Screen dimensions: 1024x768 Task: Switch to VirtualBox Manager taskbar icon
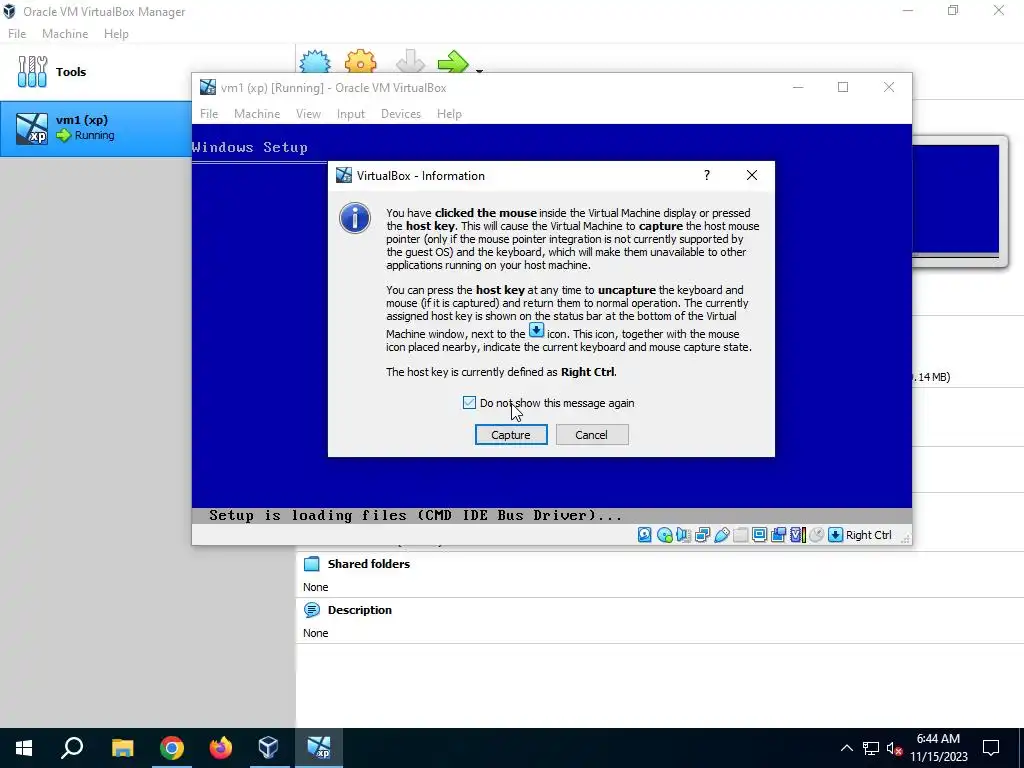click(269, 748)
